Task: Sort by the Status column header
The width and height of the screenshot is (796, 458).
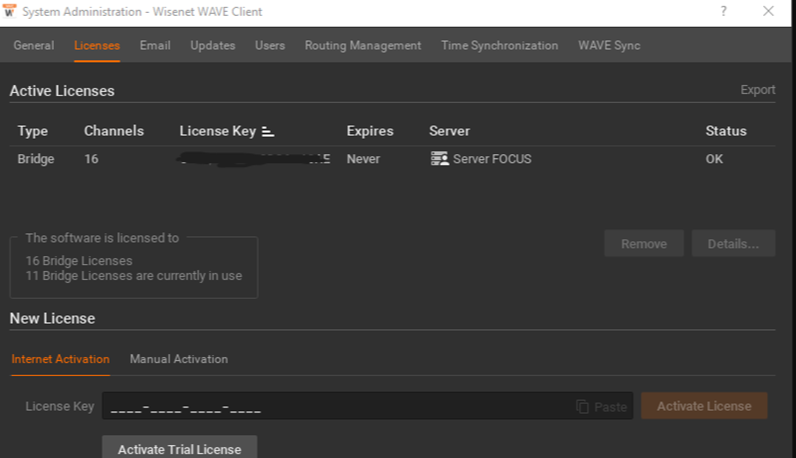Action: [x=726, y=131]
